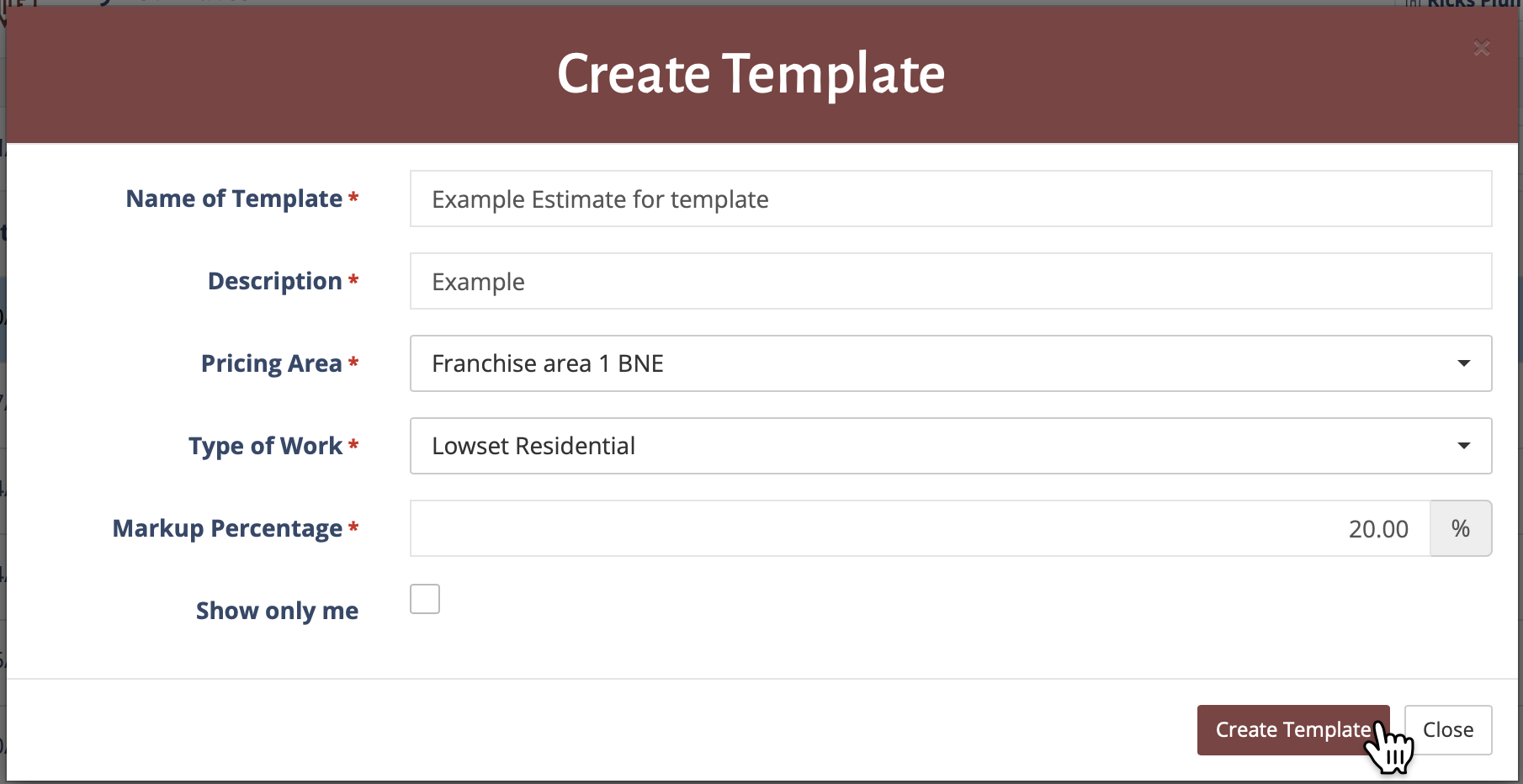The image size is (1523, 784).
Task: Tick the Show only me checkbox
Action: point(425,599)
